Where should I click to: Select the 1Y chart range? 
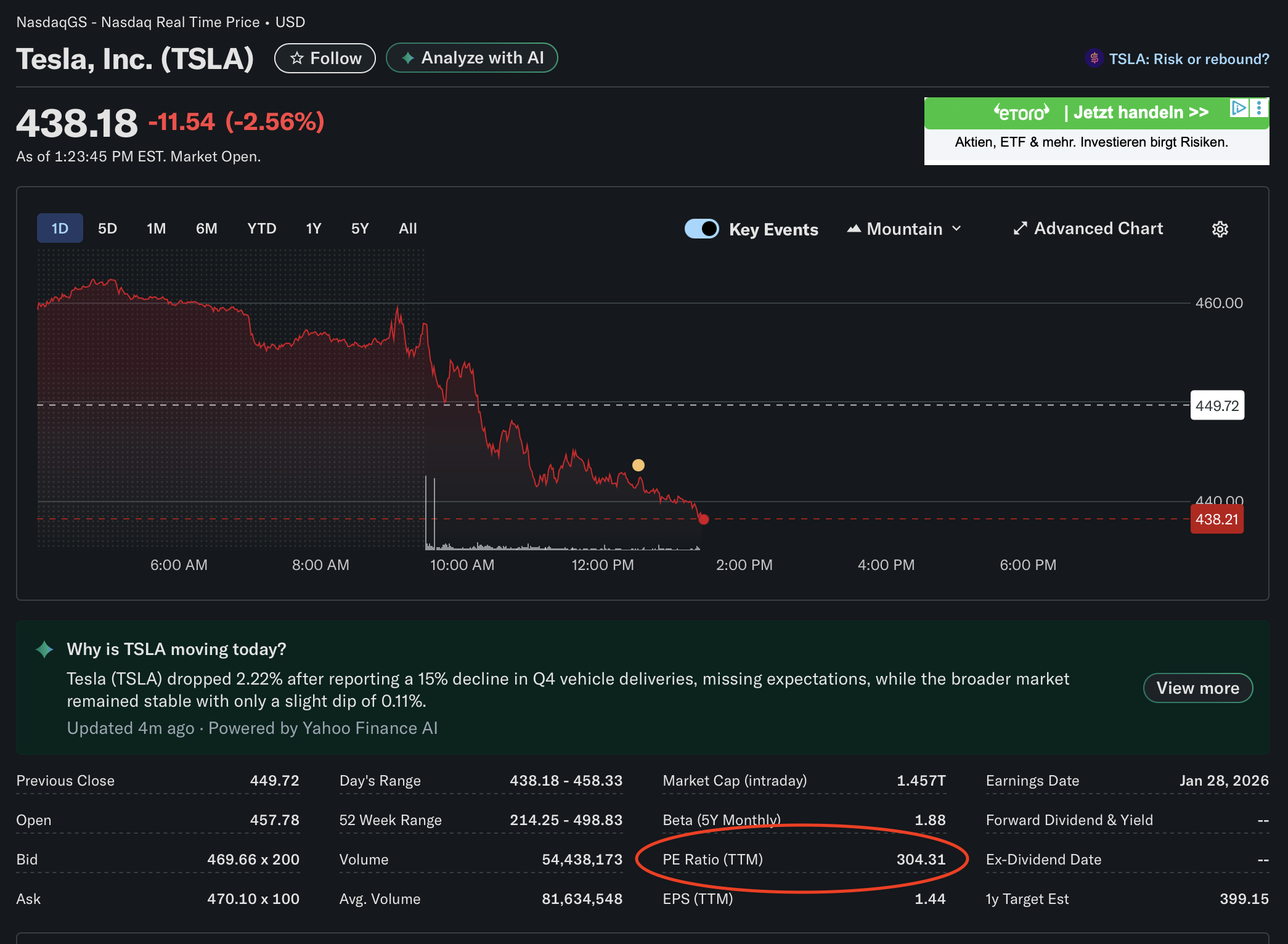point(313,229)
